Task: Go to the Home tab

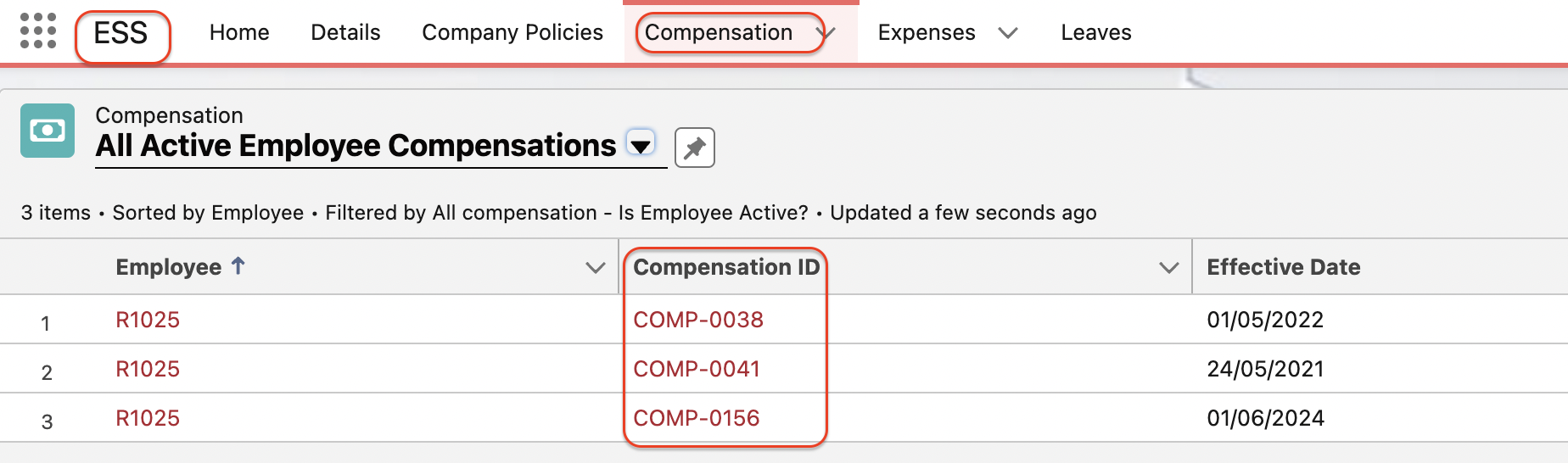Action: [x=239, y=32]
